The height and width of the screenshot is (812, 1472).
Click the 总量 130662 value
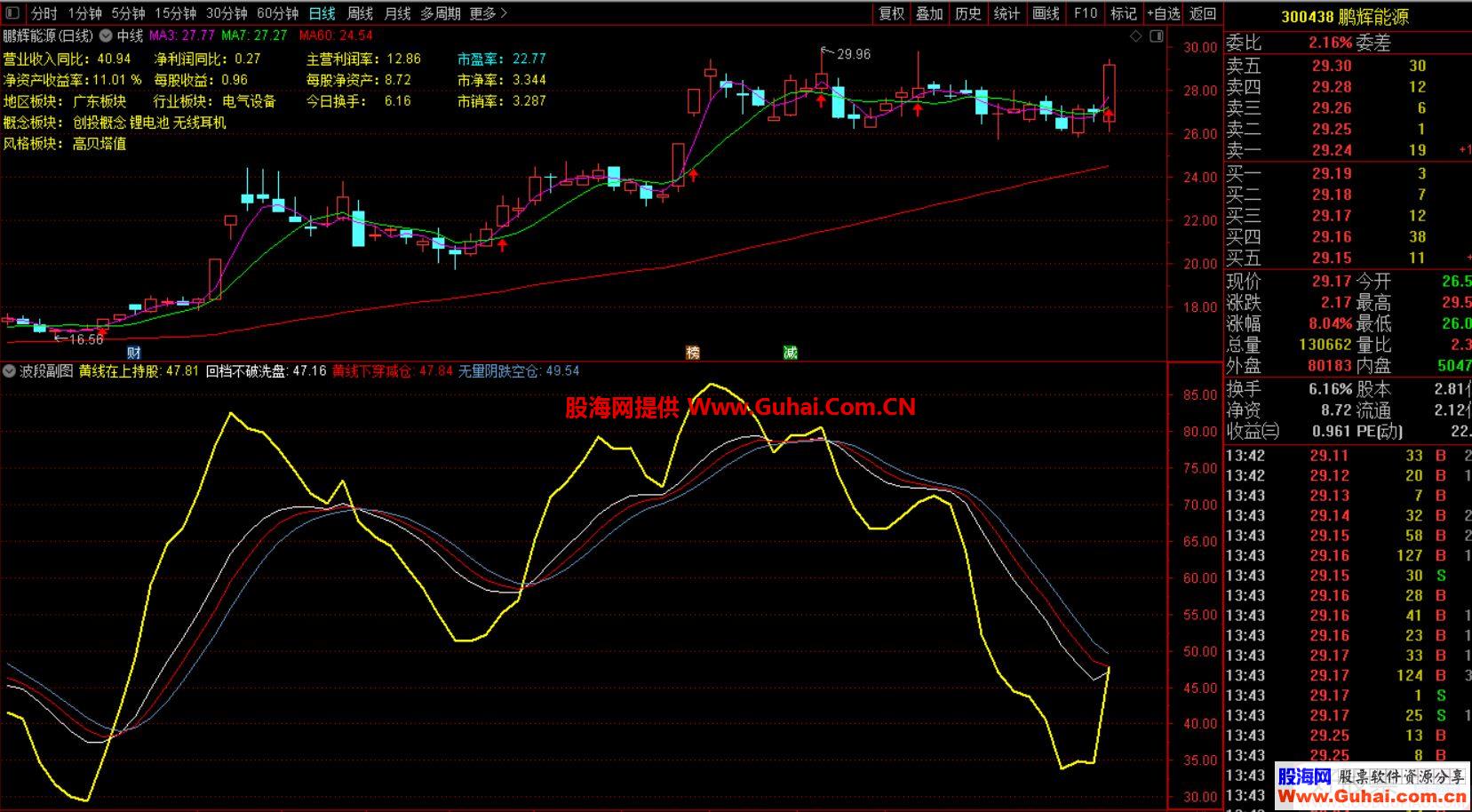(1325, 345)
